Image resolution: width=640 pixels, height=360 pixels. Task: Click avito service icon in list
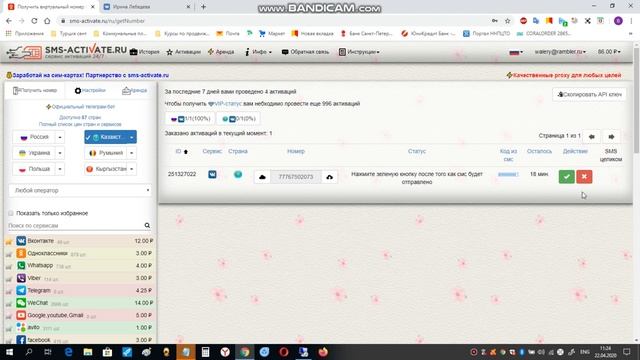21,327
